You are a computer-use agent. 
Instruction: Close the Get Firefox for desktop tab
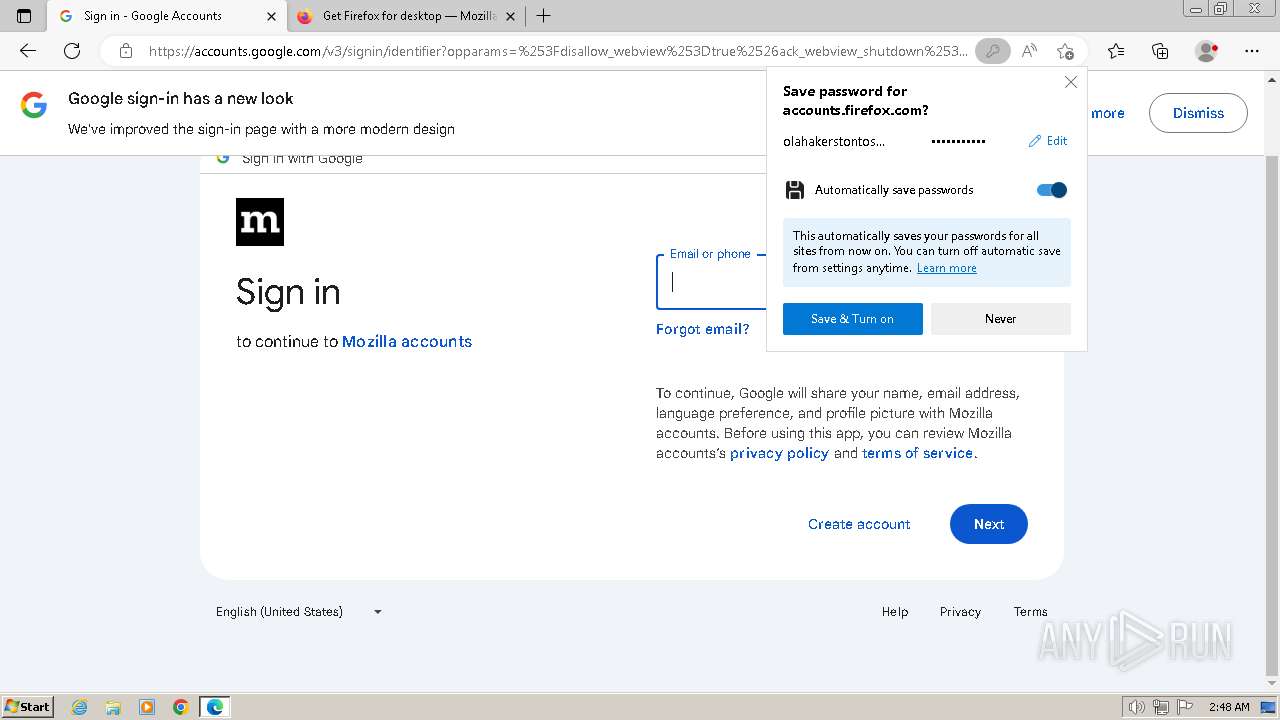(511, 16)
